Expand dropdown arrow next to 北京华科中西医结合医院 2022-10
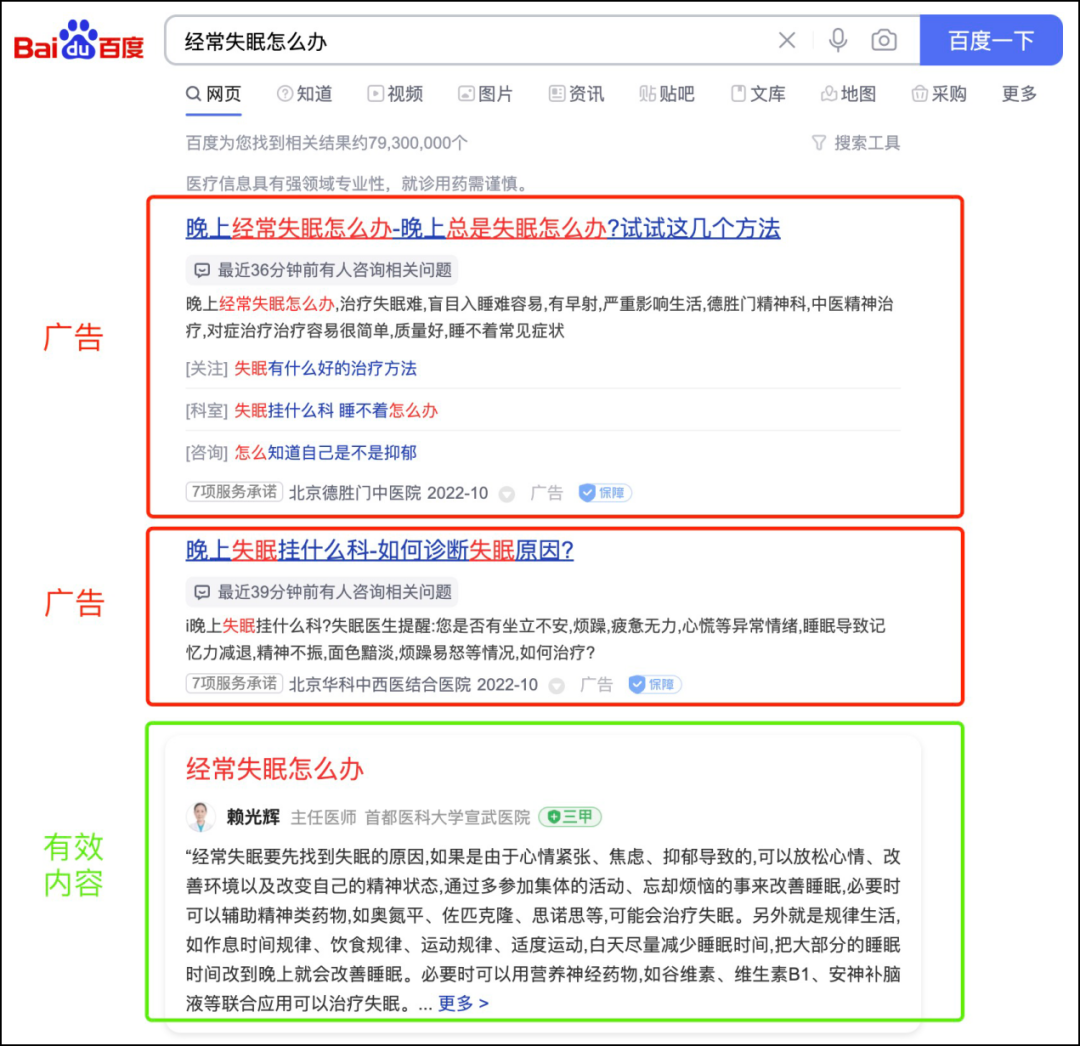 (557, 686)
